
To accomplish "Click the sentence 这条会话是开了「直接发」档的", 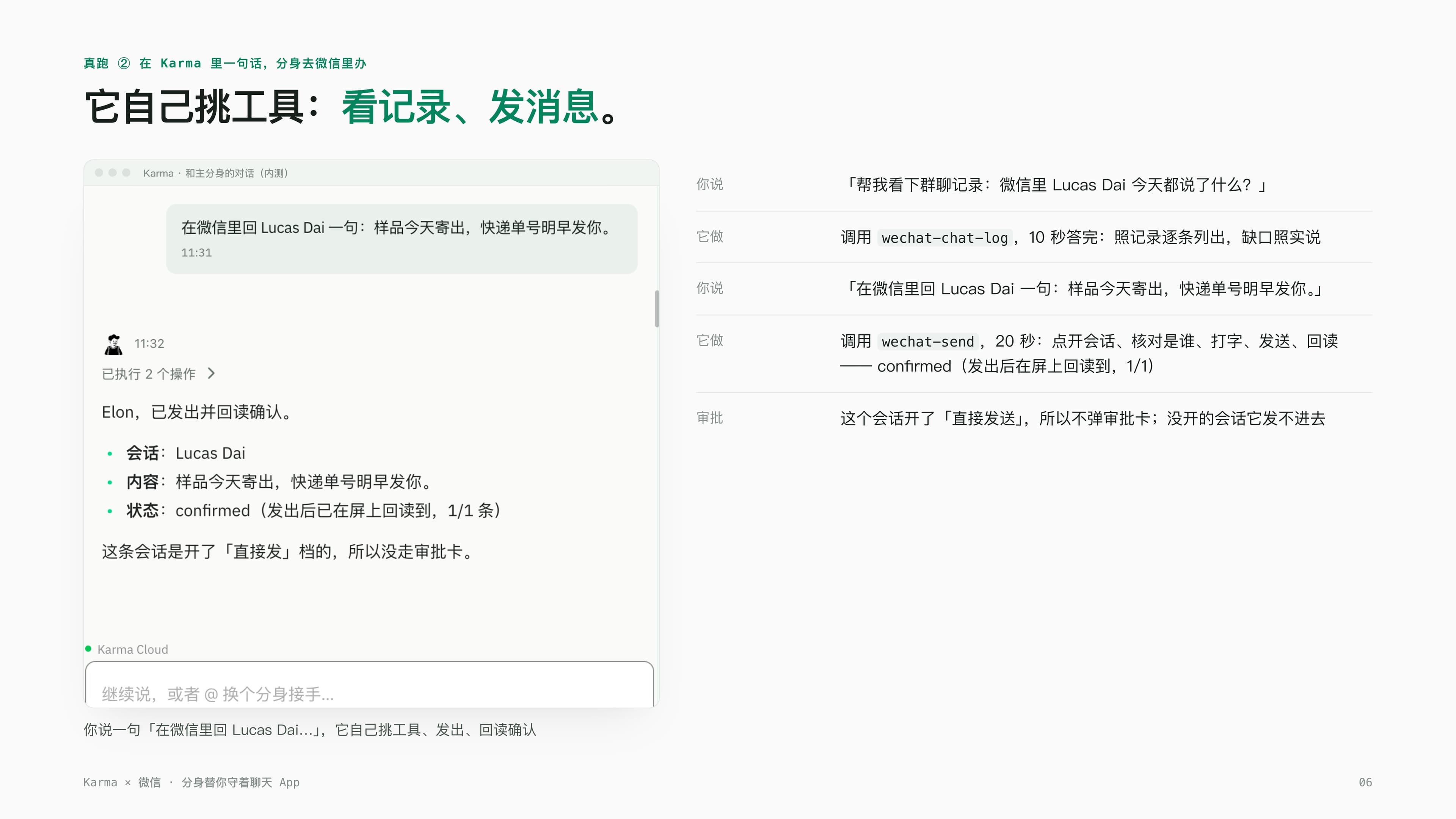I will click(288, 552).
